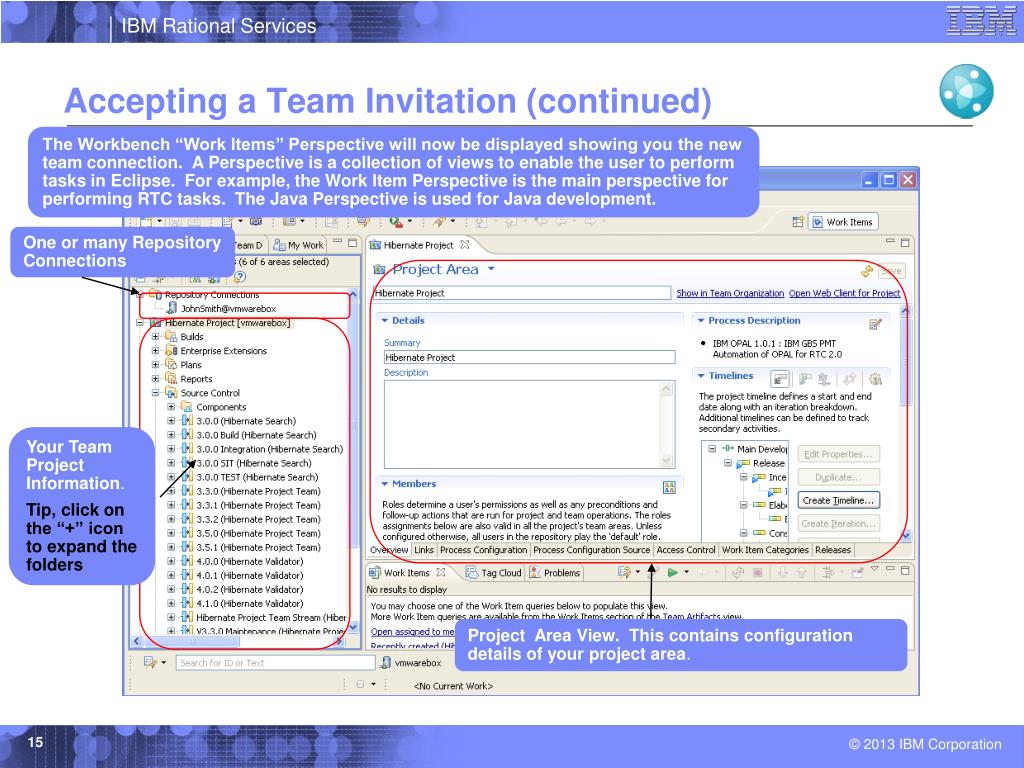
Task: Open the Access Control tab
Action: 686,550
